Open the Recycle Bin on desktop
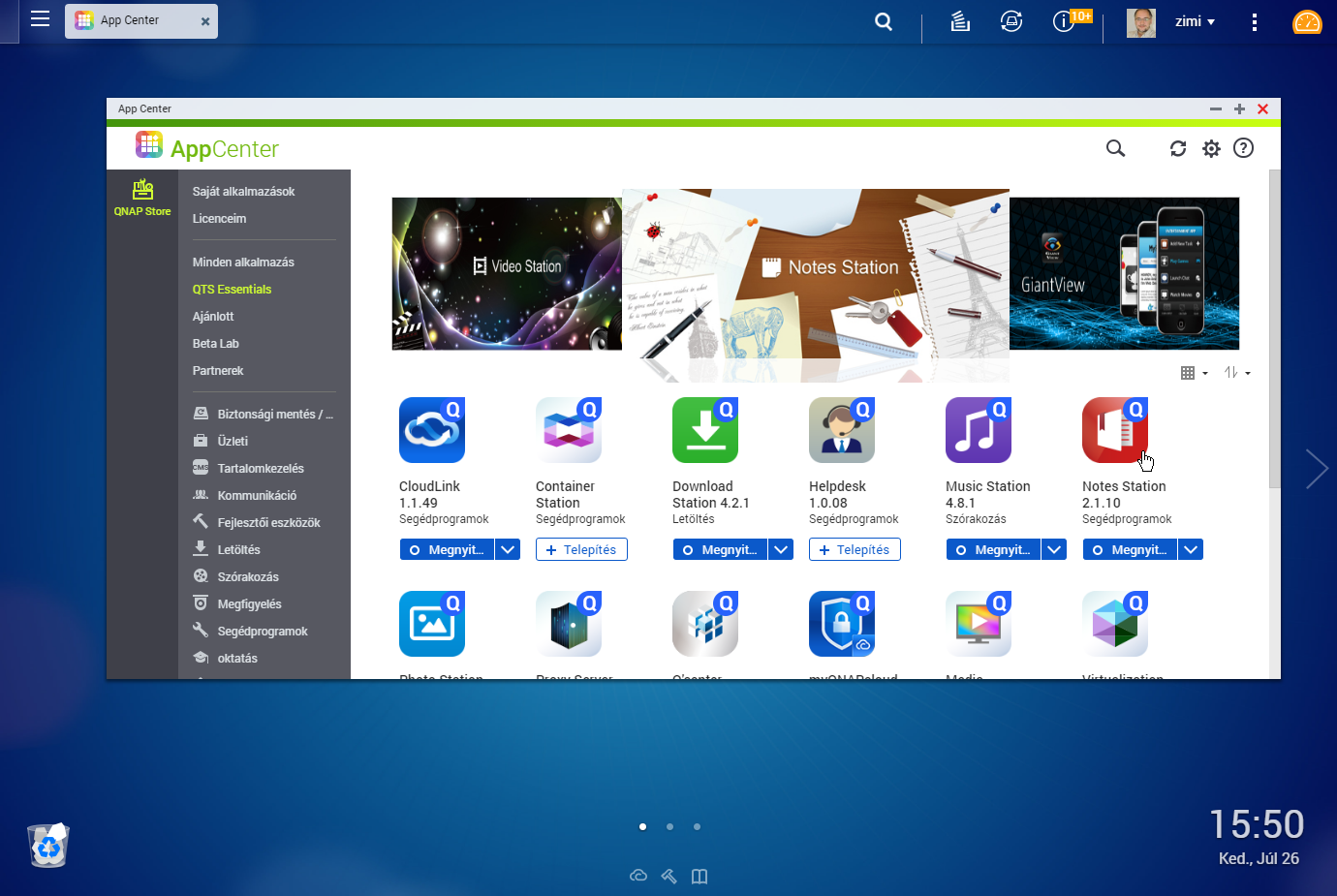Screen dimensions: 1337x896 (48, 845)
